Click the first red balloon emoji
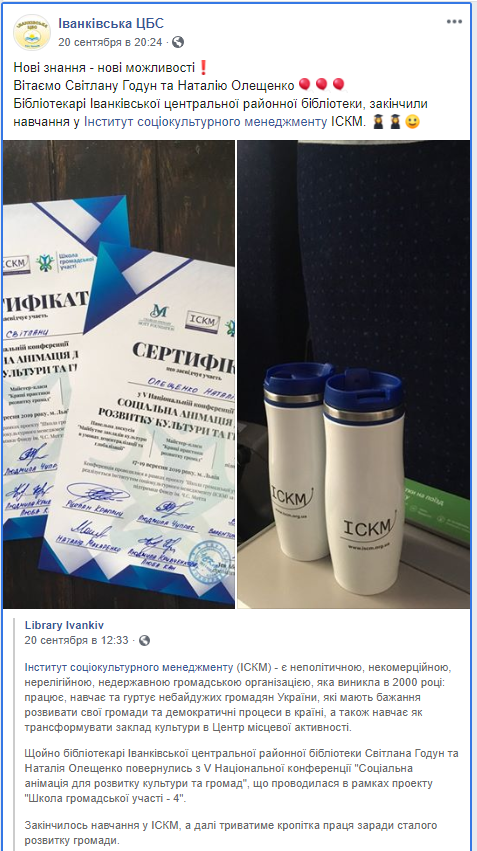 click(x=304, y=85)
